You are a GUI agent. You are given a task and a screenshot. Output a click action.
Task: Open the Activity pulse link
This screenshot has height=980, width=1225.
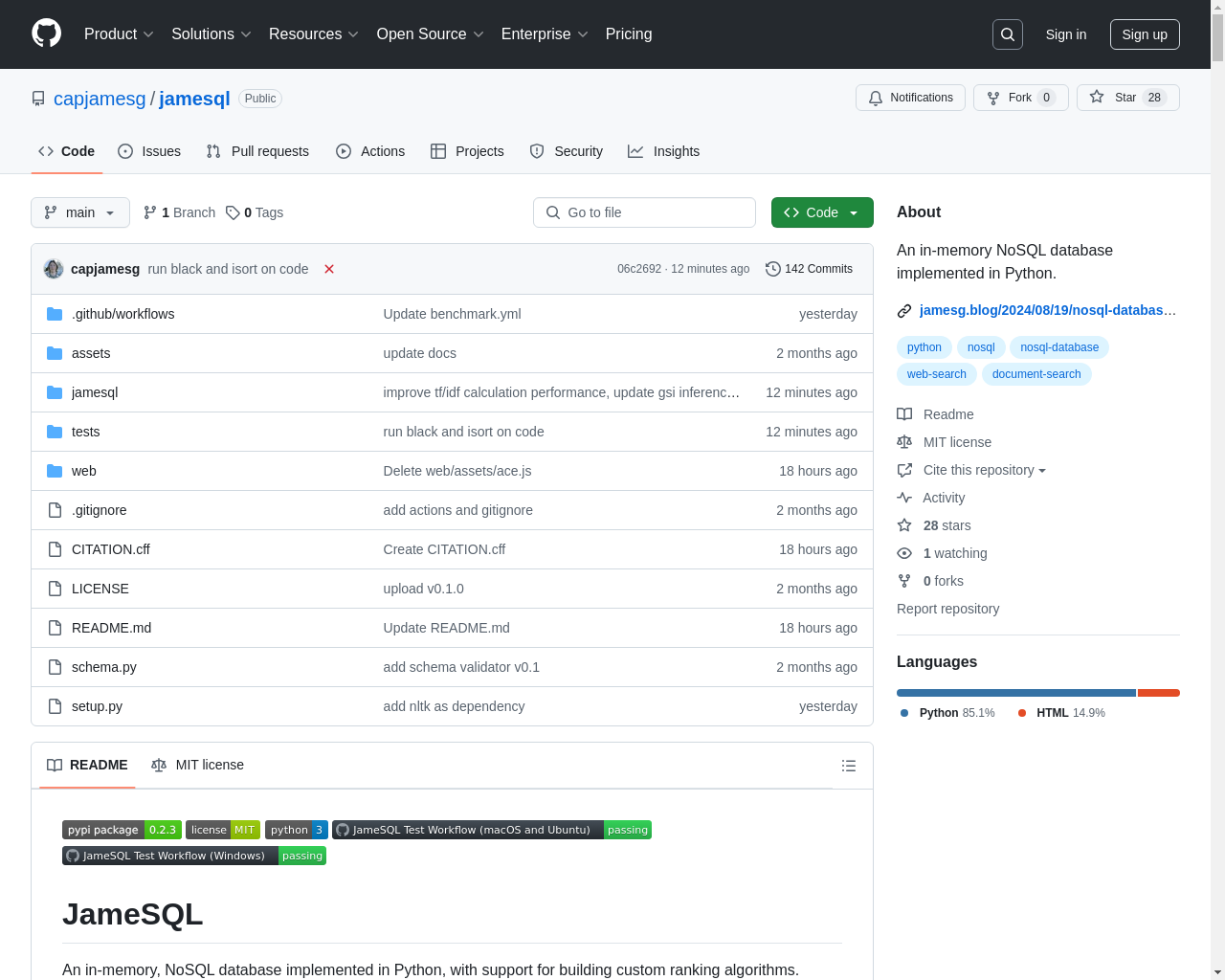(931, 498)
